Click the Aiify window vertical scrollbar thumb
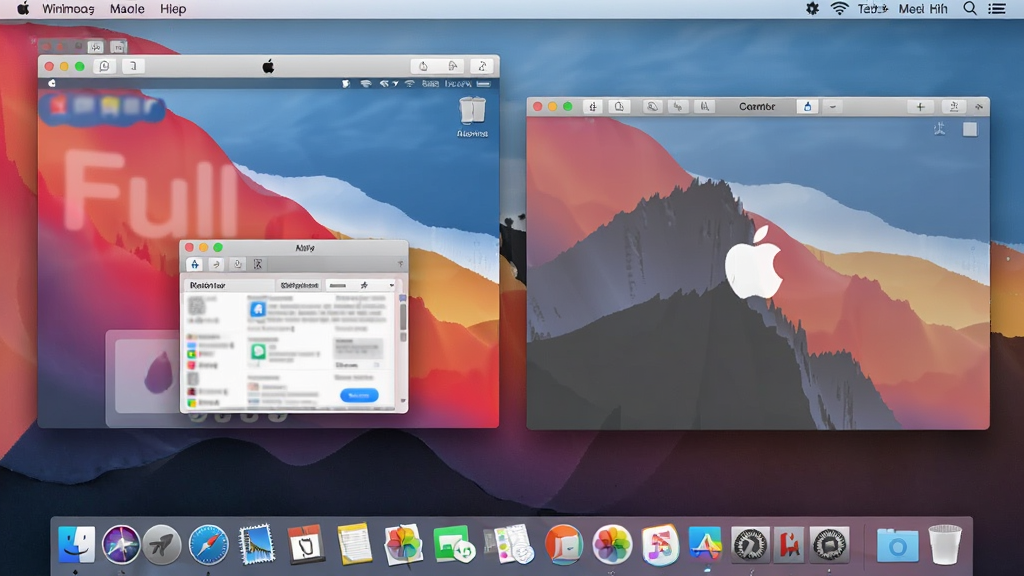 (x=403, y=317)
